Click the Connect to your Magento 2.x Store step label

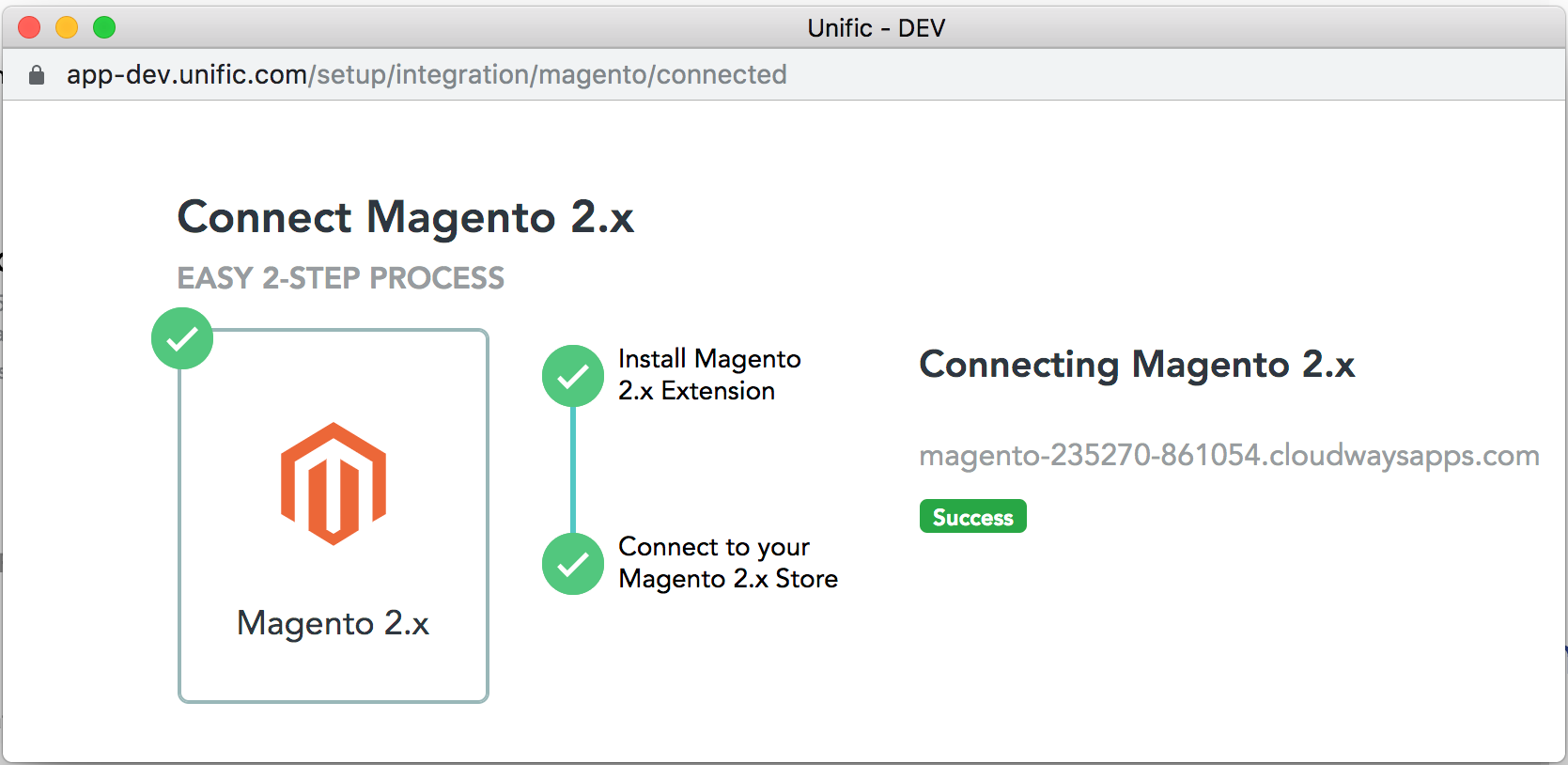click(728, 563)
